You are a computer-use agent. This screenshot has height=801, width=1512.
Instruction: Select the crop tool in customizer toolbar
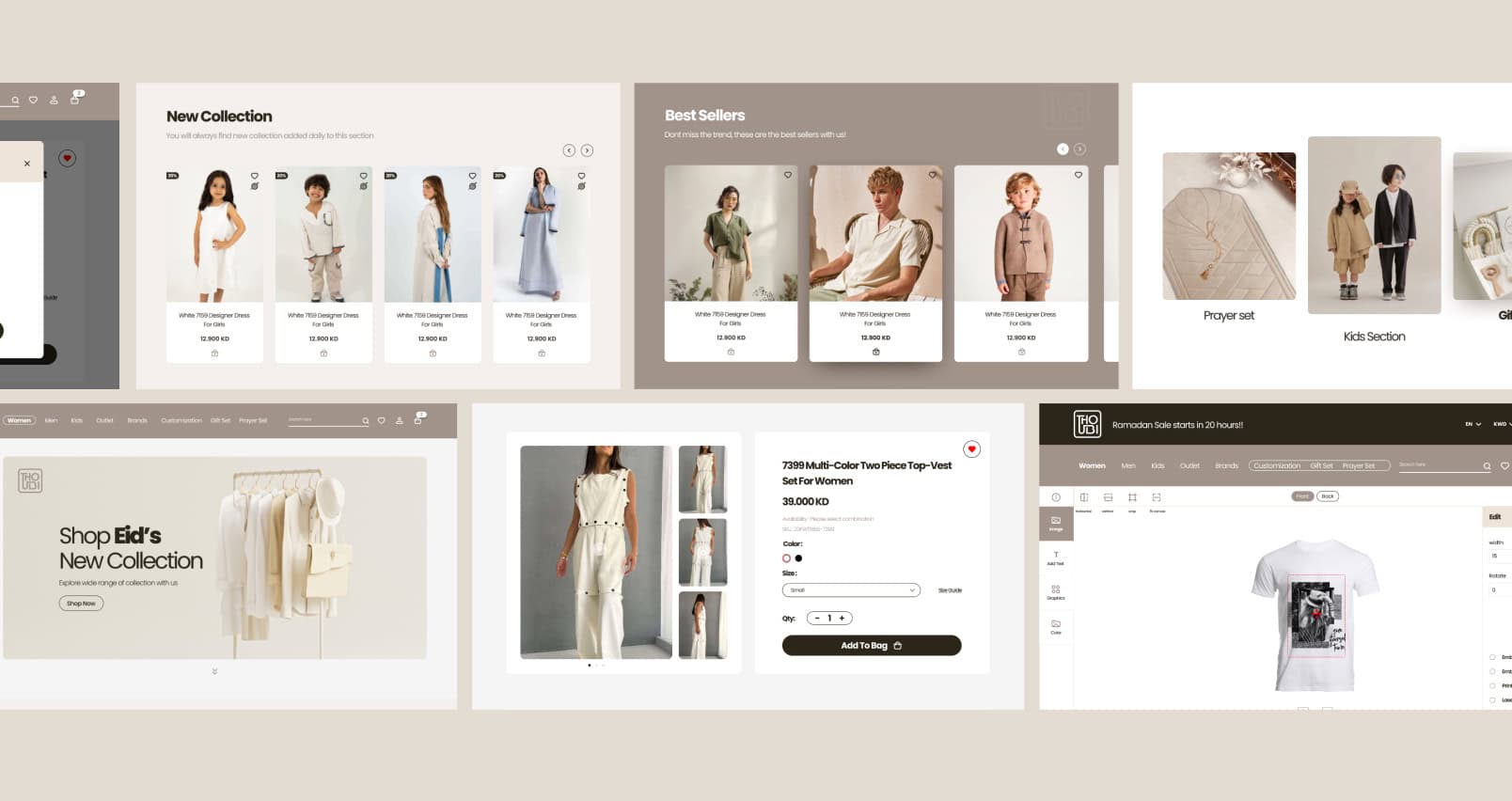click(x=1132, y=497)
